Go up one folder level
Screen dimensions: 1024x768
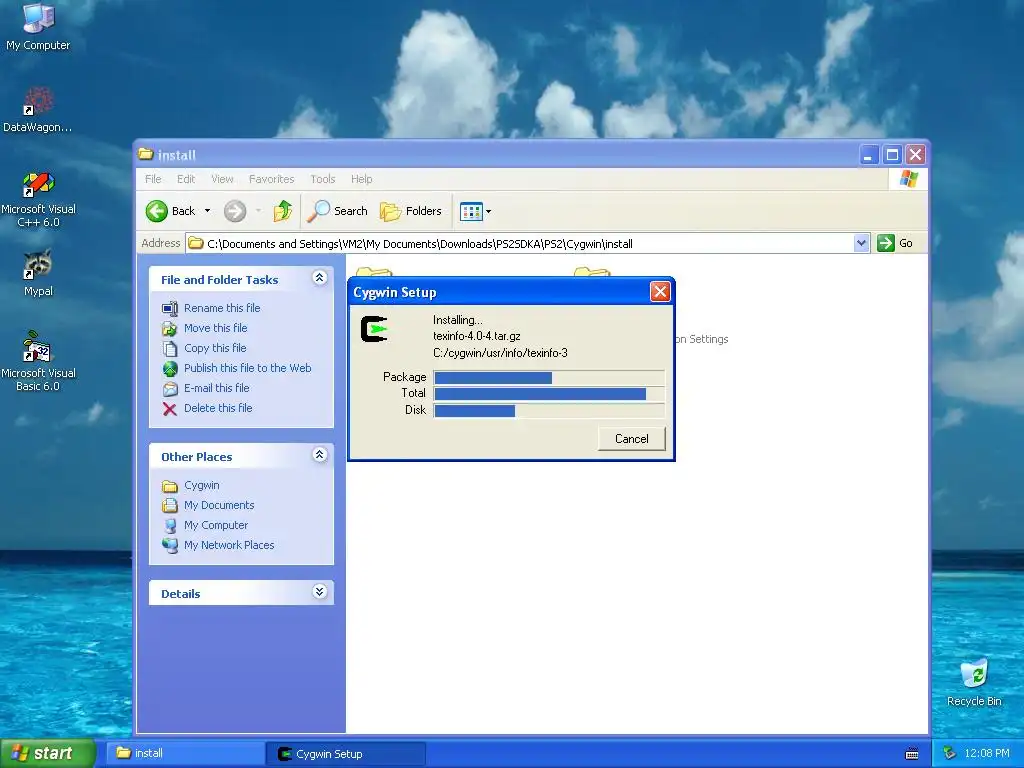coord(283,211)
